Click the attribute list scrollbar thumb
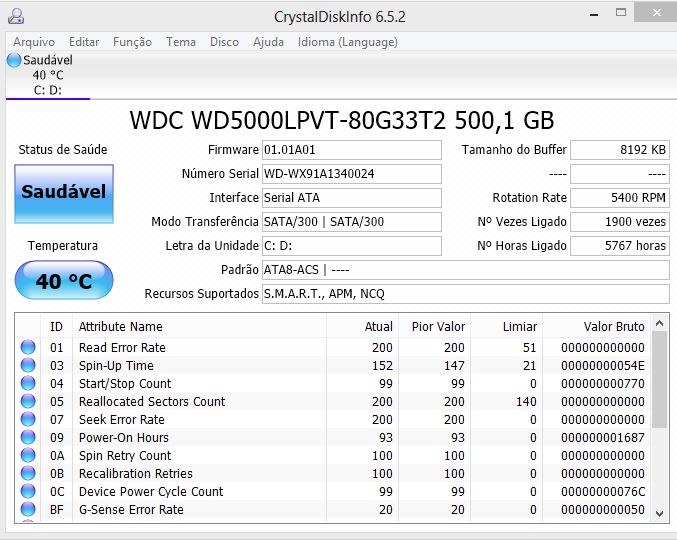Image resolution: width=677 pixels, height=540 pixels. point(659,380)
